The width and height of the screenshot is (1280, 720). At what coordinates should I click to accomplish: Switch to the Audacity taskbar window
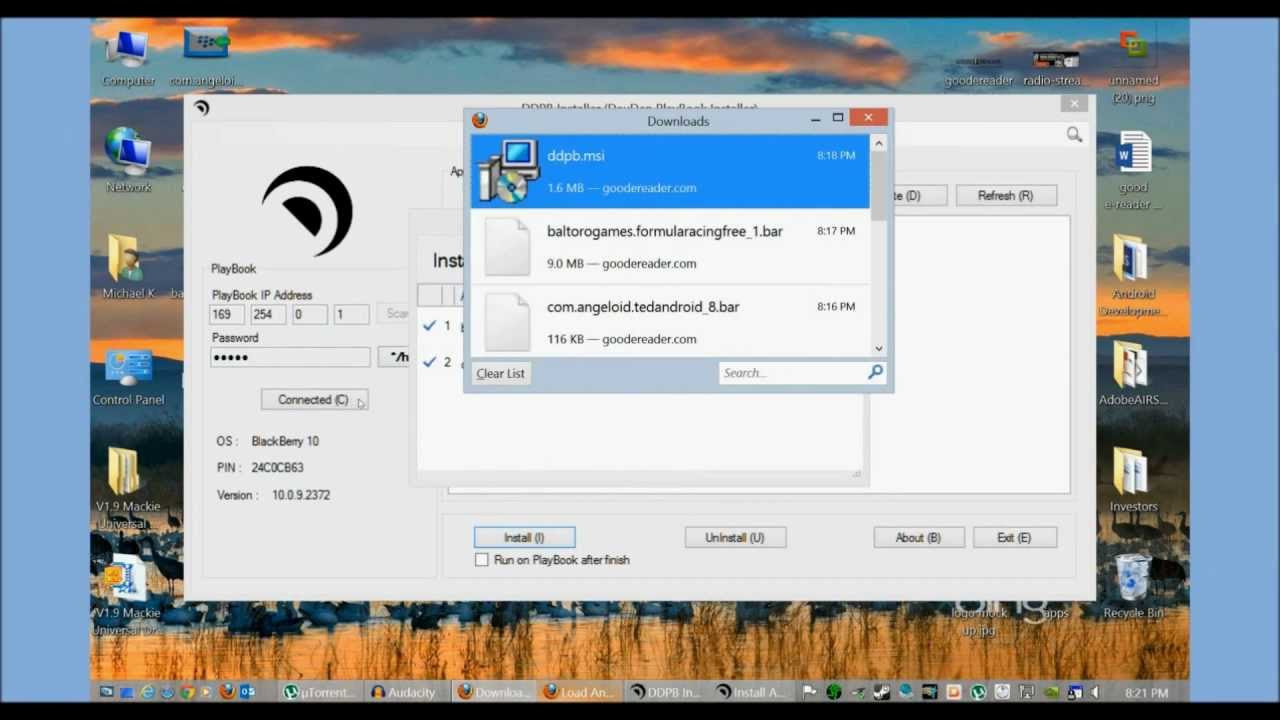405,691
